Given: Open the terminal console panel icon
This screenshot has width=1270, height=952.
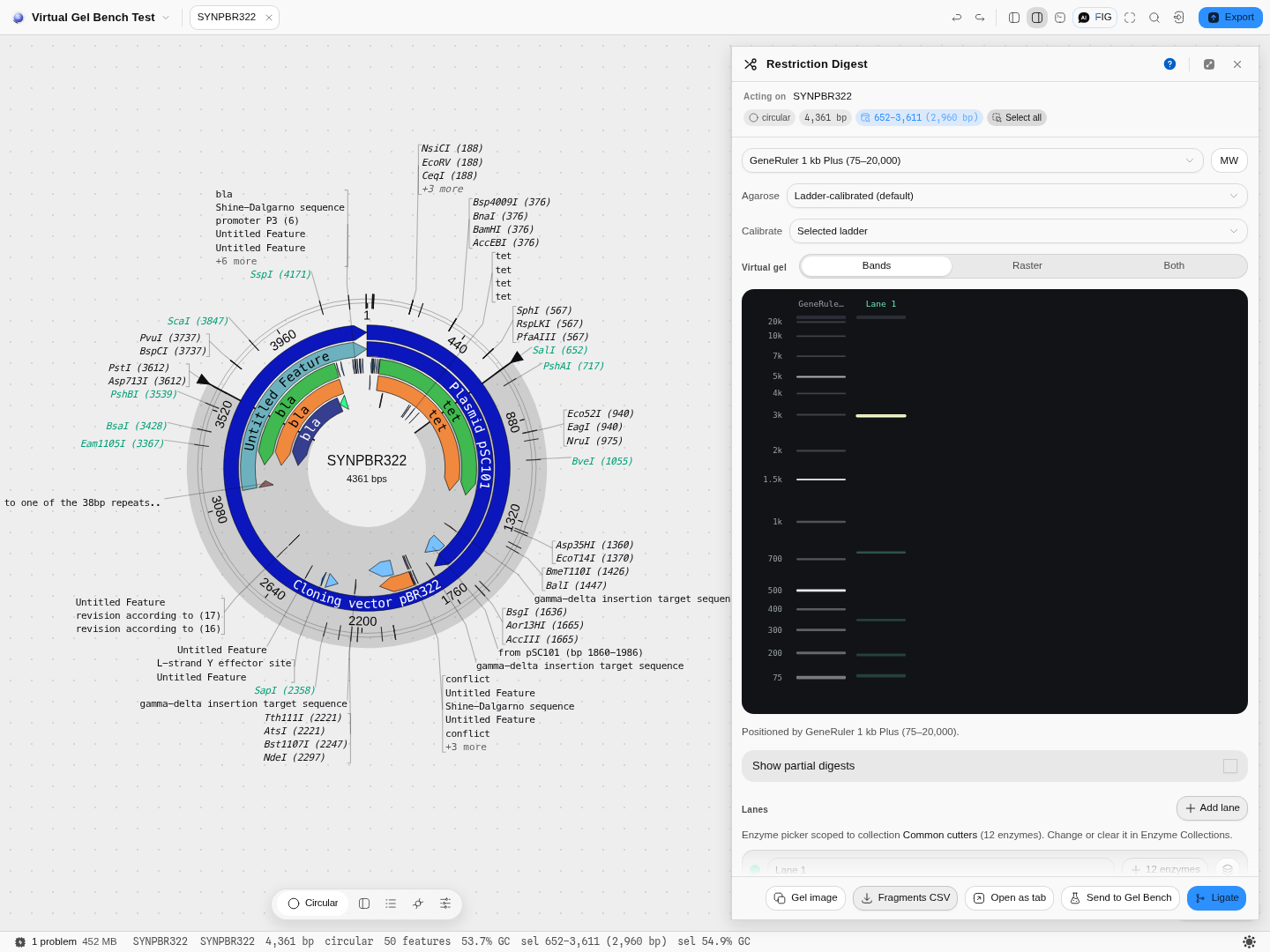Looking at the screenshot, I should tap(1060, 18).
